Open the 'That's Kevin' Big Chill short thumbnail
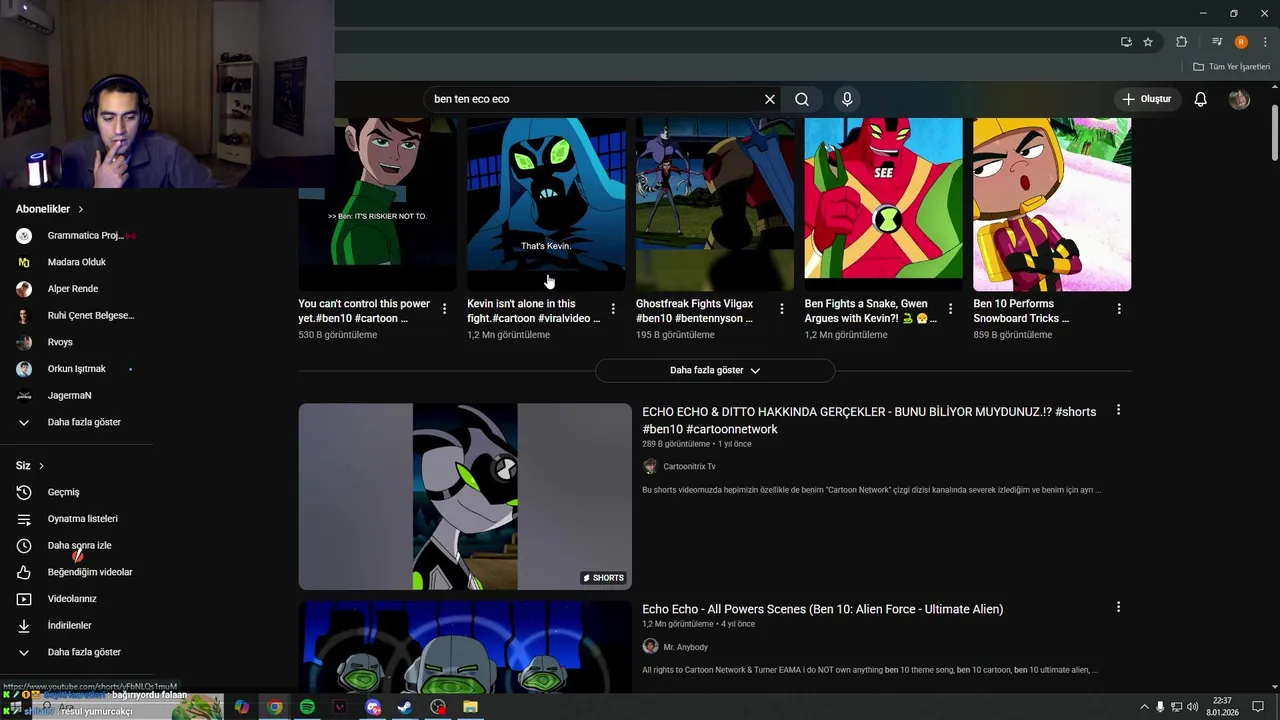Screen dimensions: 1280x720 coord(546,204)
